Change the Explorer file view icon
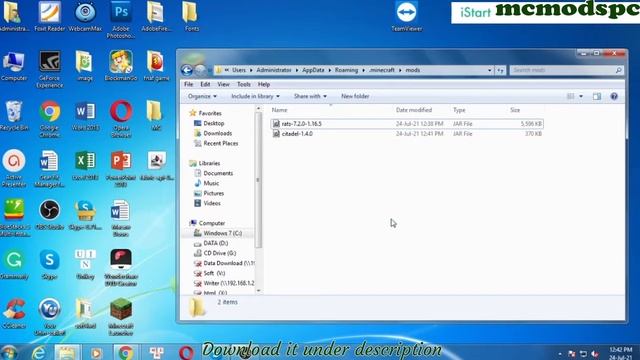 pos(571,96)
